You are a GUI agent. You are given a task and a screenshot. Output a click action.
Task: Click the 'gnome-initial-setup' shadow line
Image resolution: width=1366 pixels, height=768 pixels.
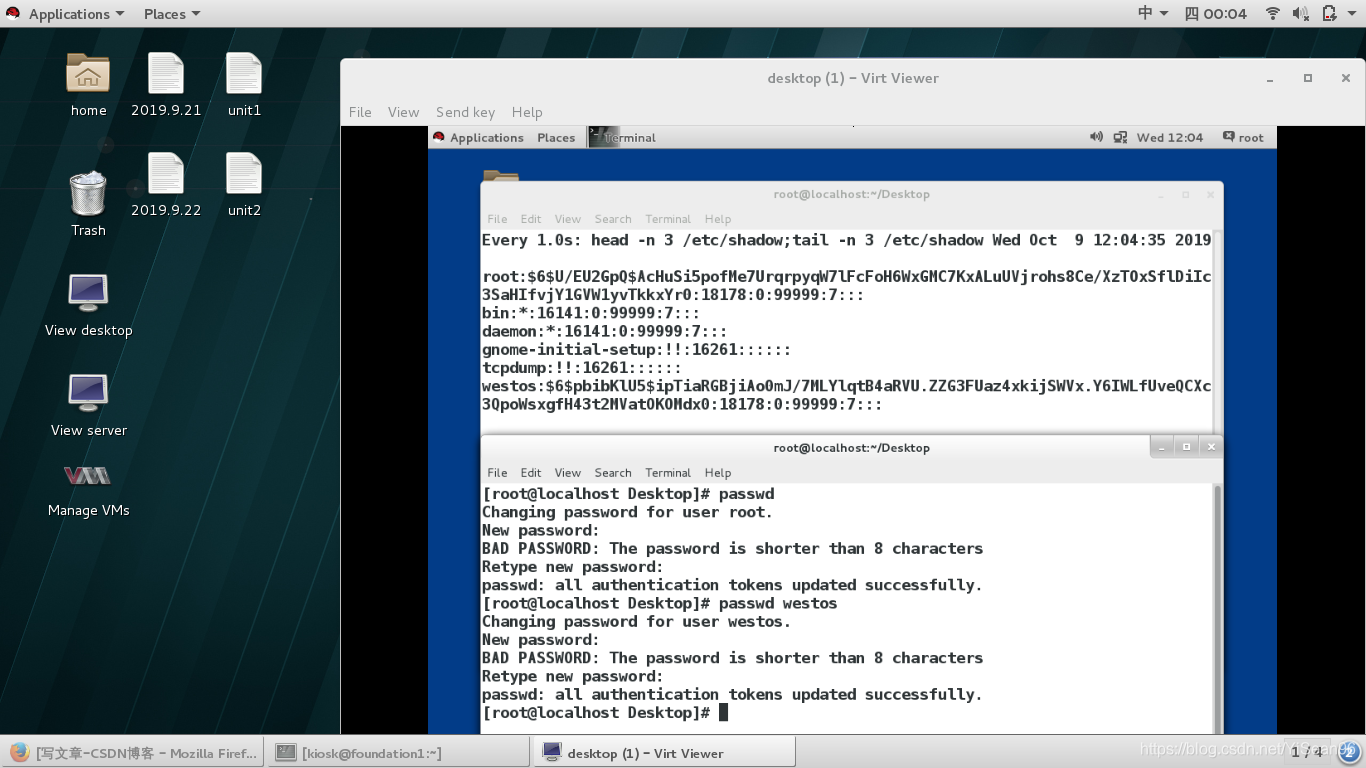[x=636, y=350]
